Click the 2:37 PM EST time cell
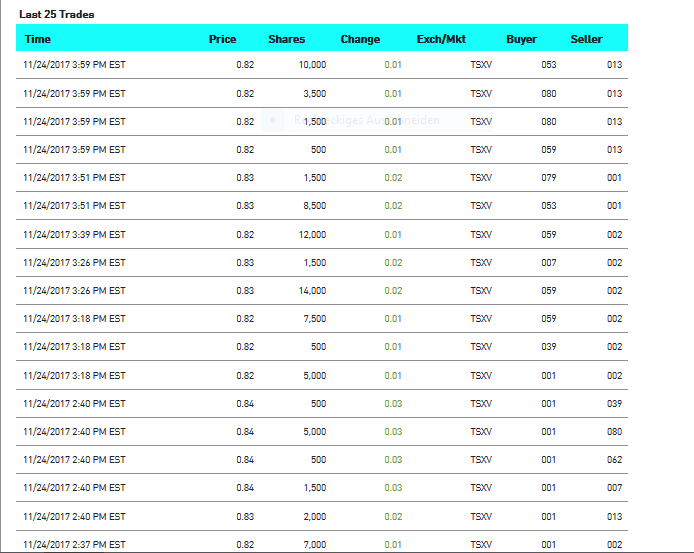Screen dimensions: 694x553 pyautogui.click(x=74, y=545)
